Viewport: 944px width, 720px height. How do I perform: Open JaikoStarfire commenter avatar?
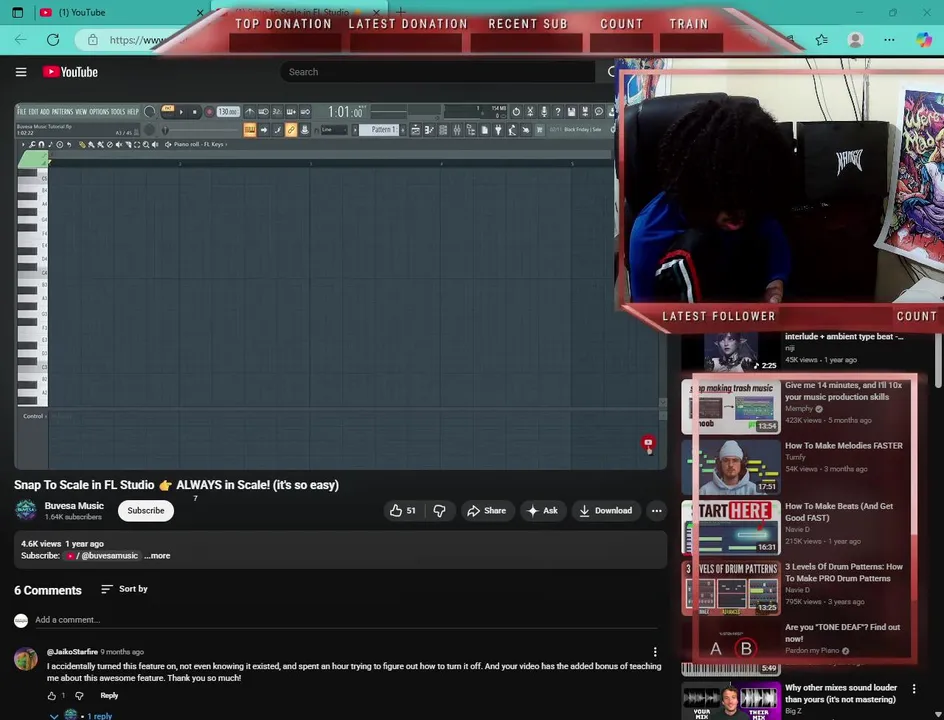tap(26, 659)
